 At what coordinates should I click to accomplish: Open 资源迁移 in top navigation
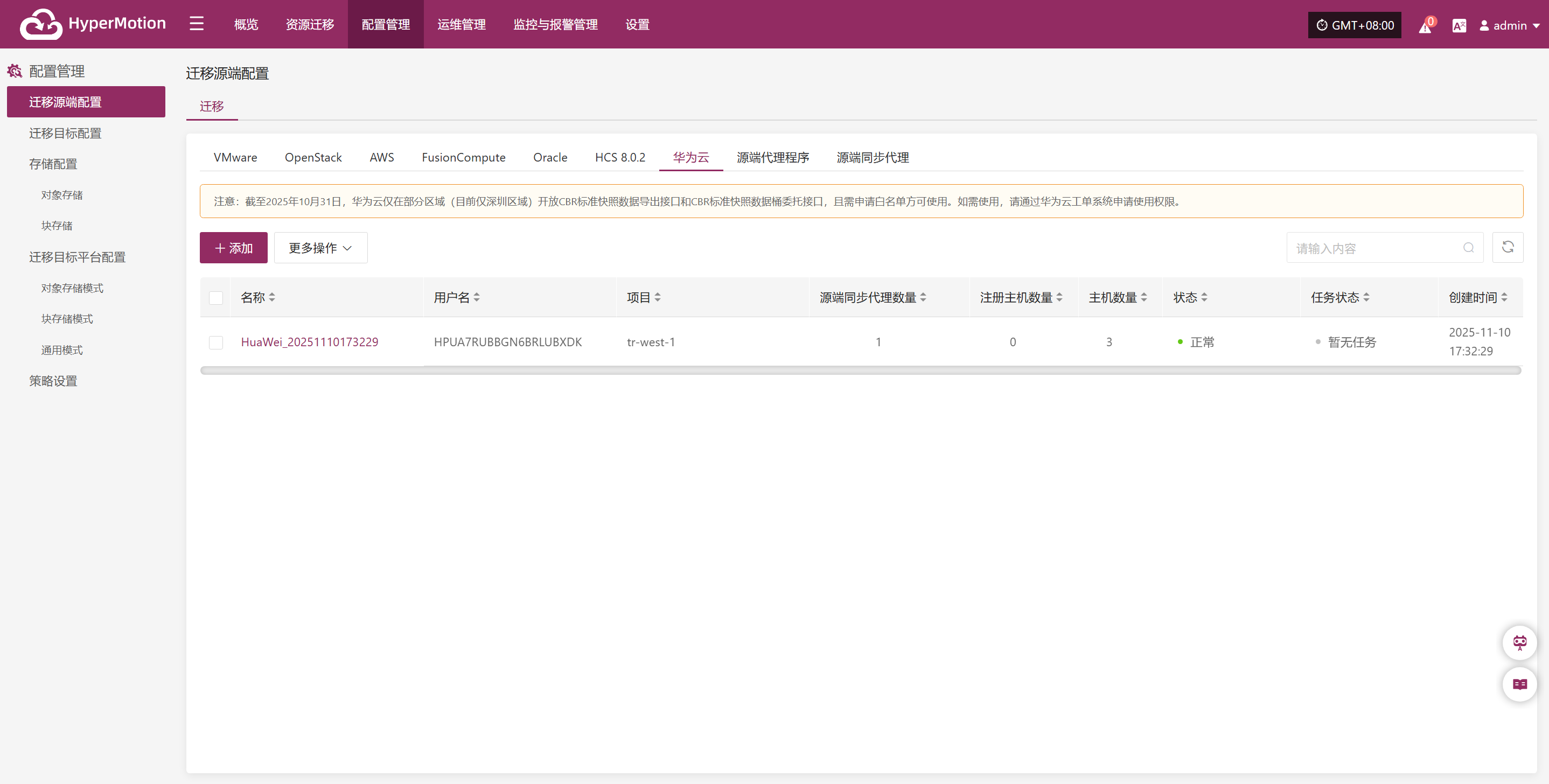tap(310, 25)
